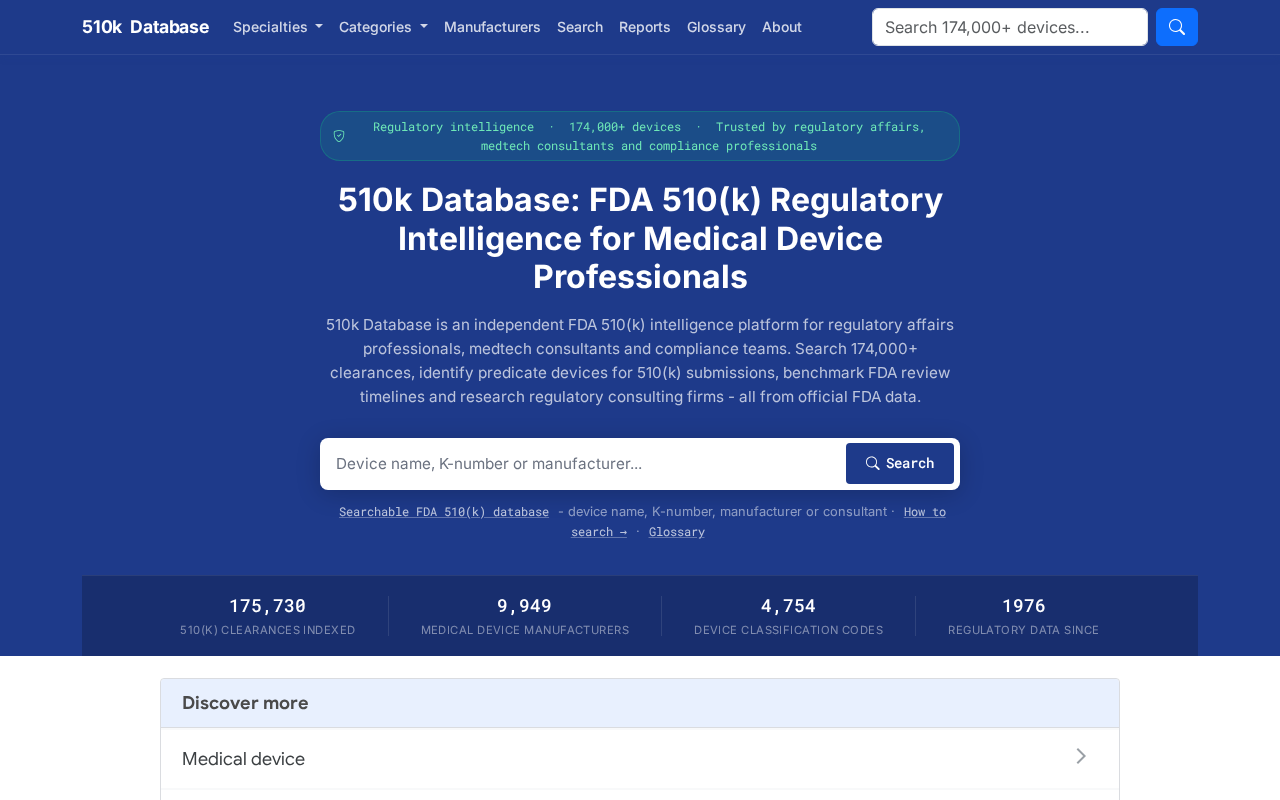Image resolution: width=1280 pixels, height=800 pixels.
Task: Click the 510k Database site logo
Action: click(145, 27)
